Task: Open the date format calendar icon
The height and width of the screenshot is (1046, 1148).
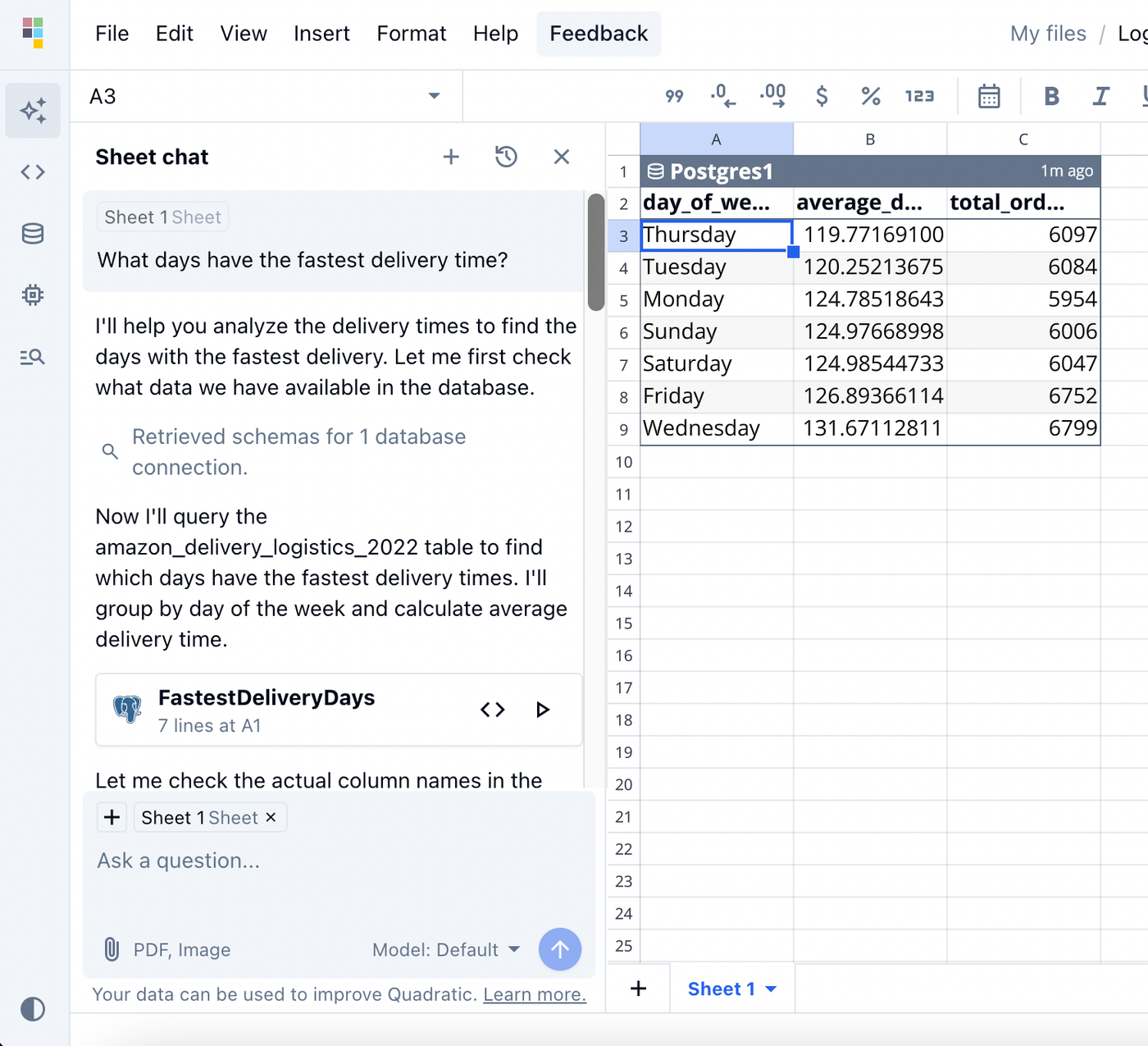Action: point(989,96)
